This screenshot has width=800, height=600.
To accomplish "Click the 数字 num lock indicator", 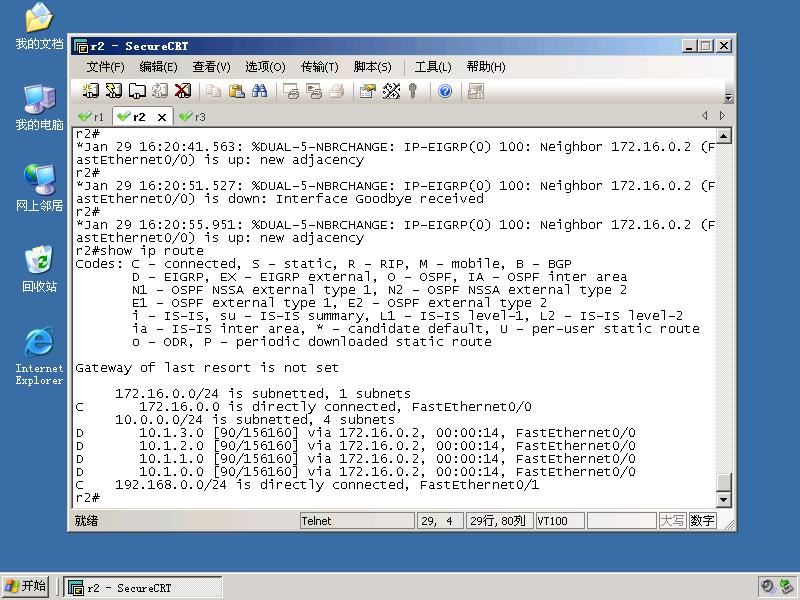I will click(702, 521).
